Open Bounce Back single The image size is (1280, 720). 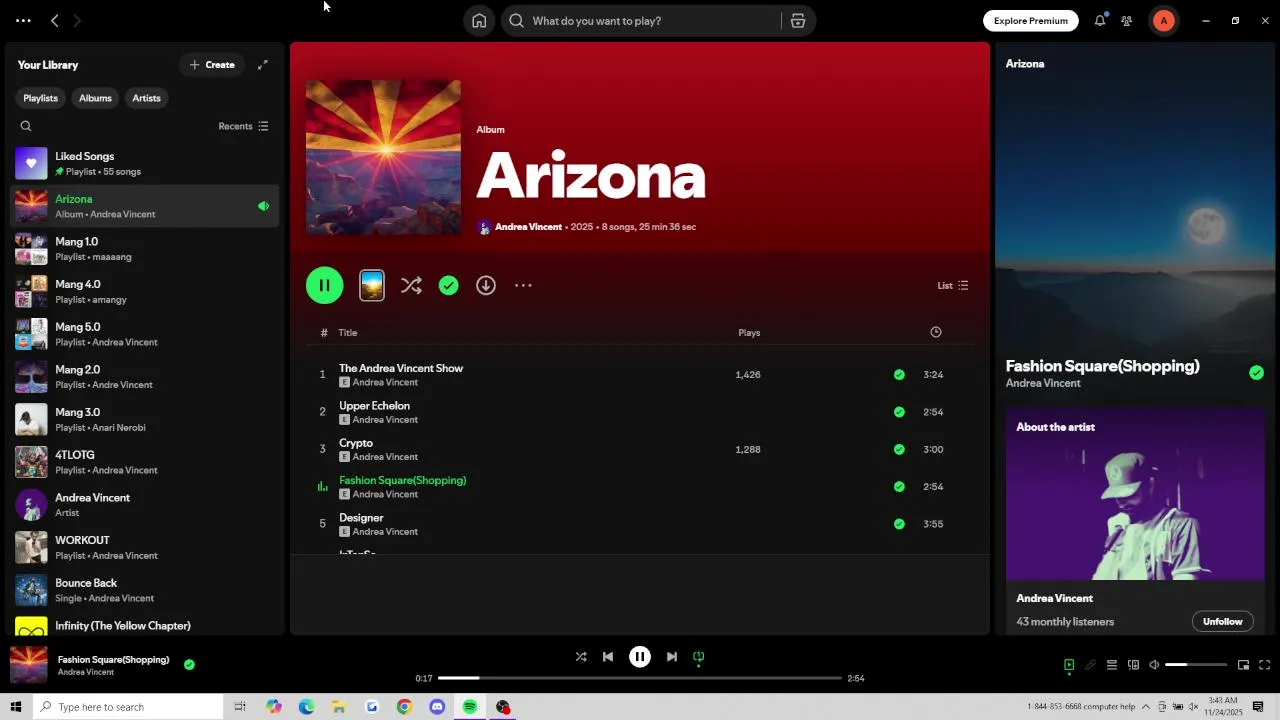click(145, 590)
